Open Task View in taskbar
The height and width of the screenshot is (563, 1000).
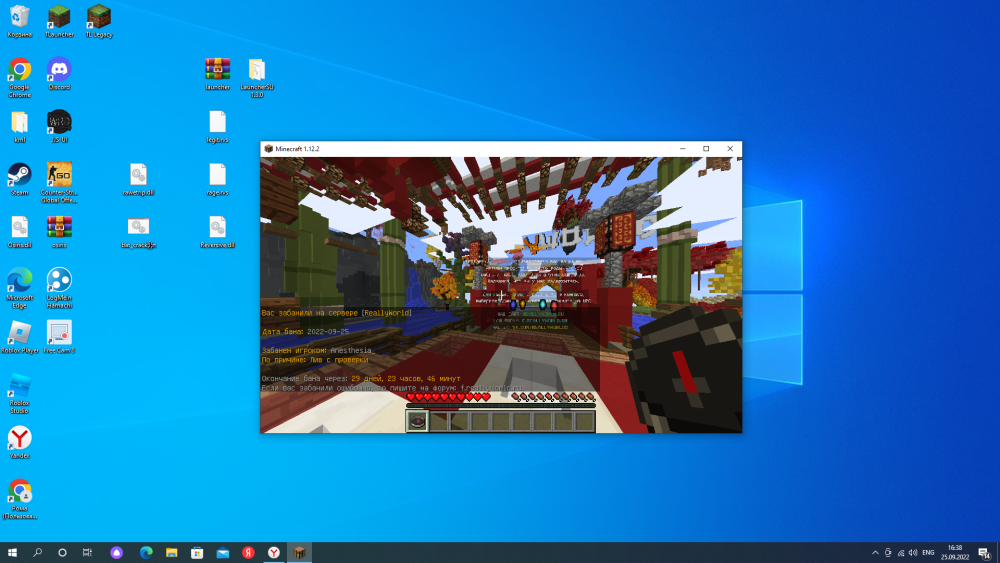click(x=87, y=552)
